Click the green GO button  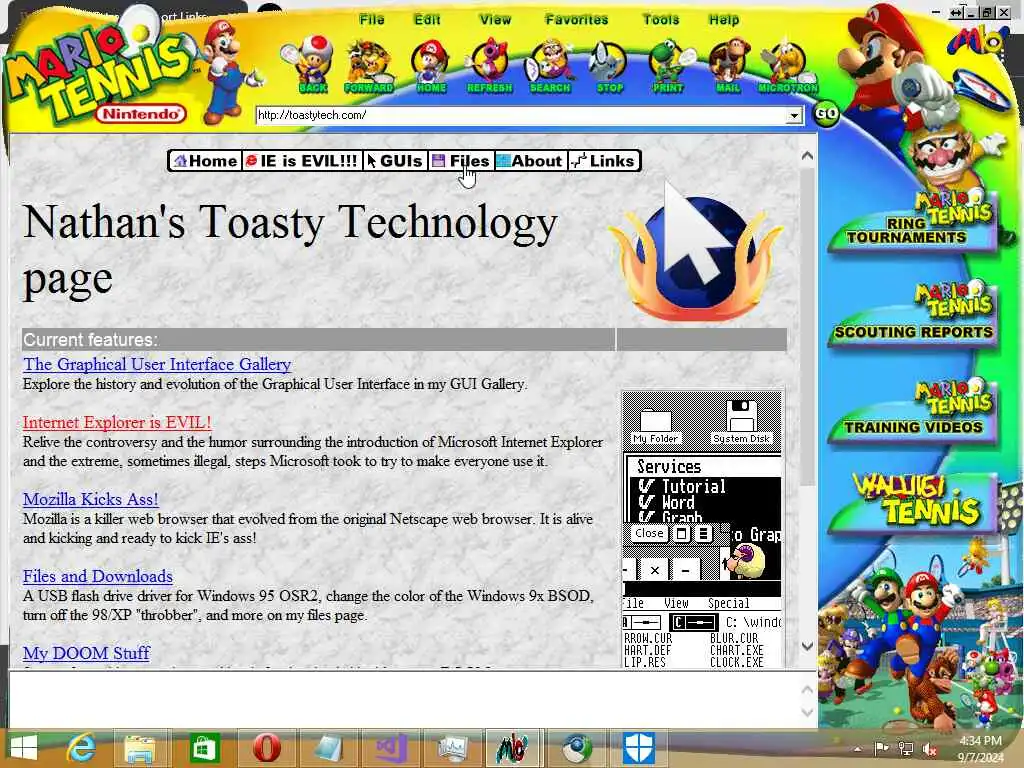point(826,114)
